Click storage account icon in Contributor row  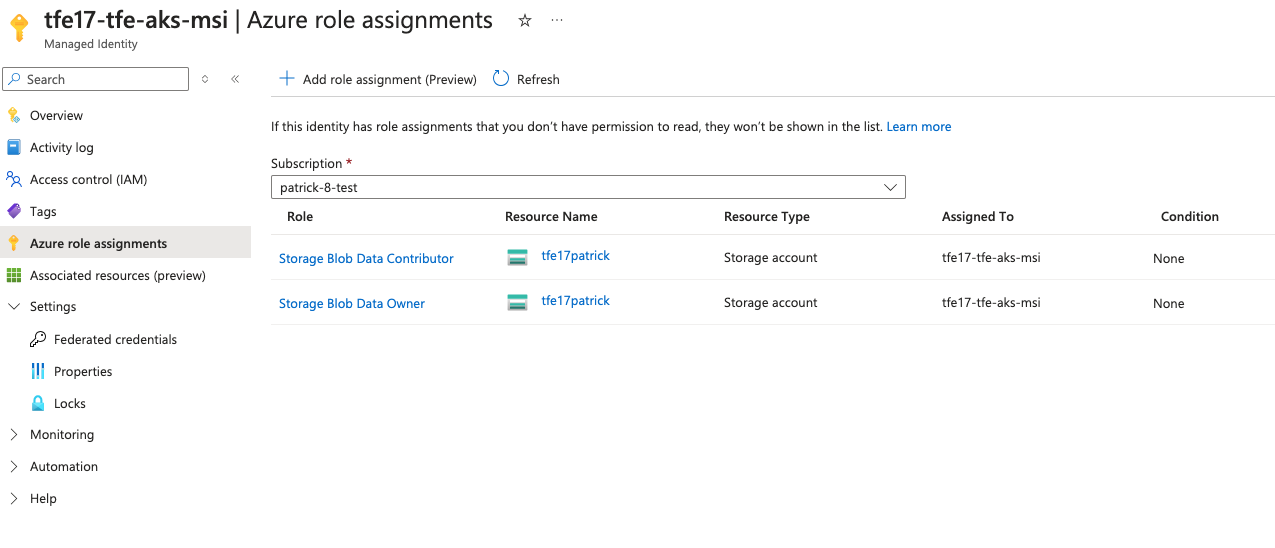517,257
